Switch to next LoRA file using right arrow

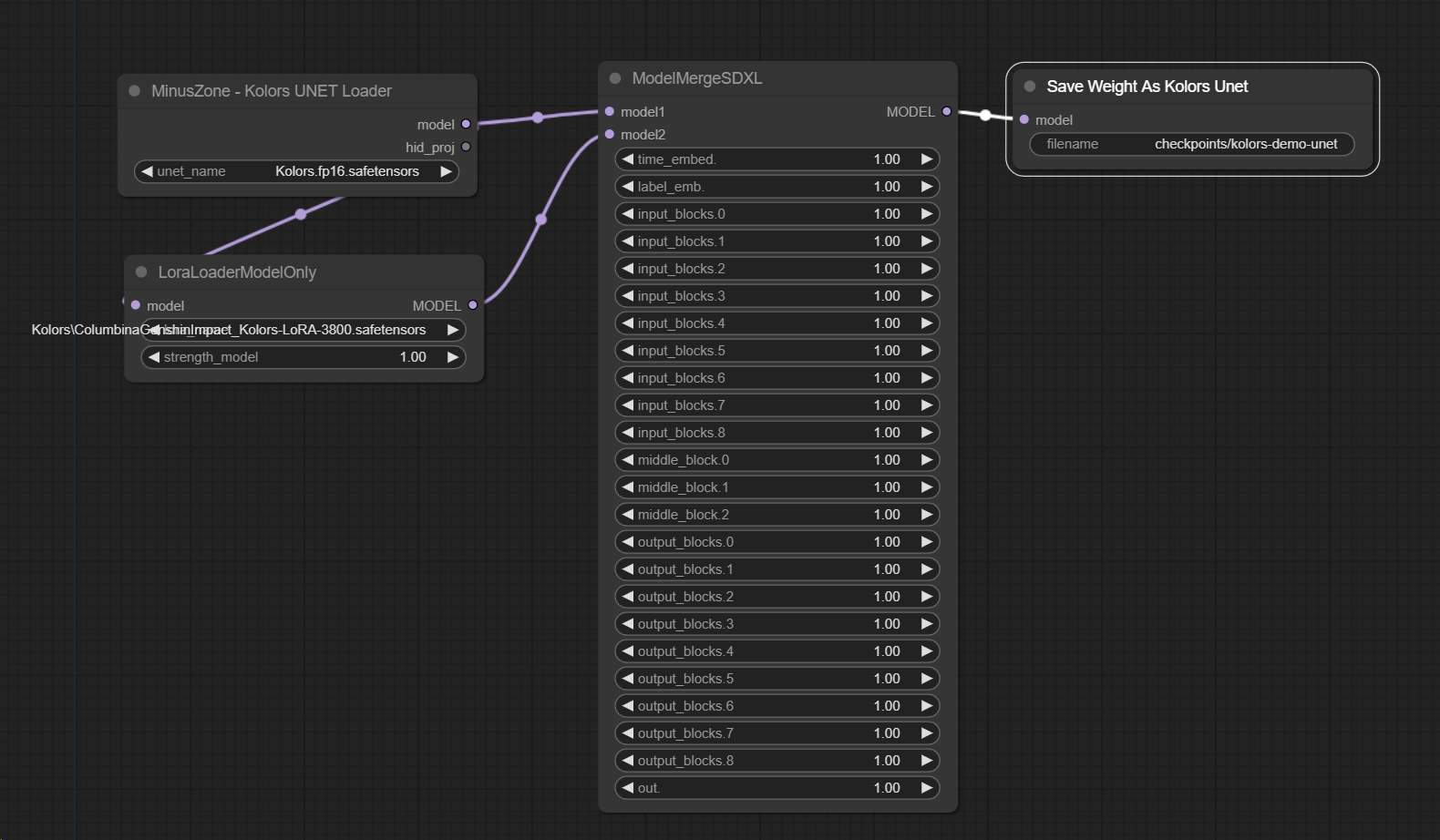click(x=452, y=330)
